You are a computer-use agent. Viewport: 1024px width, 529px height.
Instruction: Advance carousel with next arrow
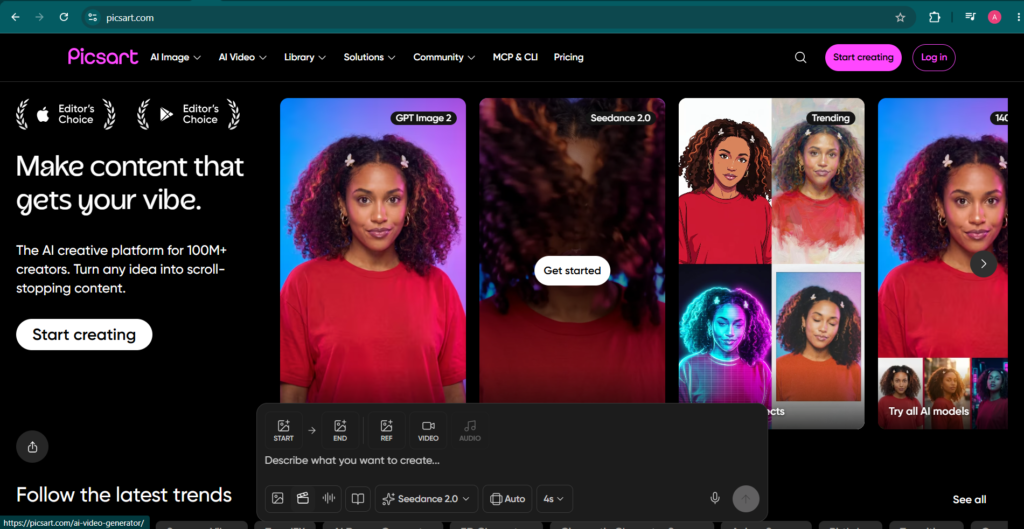[x=984, y=264]
